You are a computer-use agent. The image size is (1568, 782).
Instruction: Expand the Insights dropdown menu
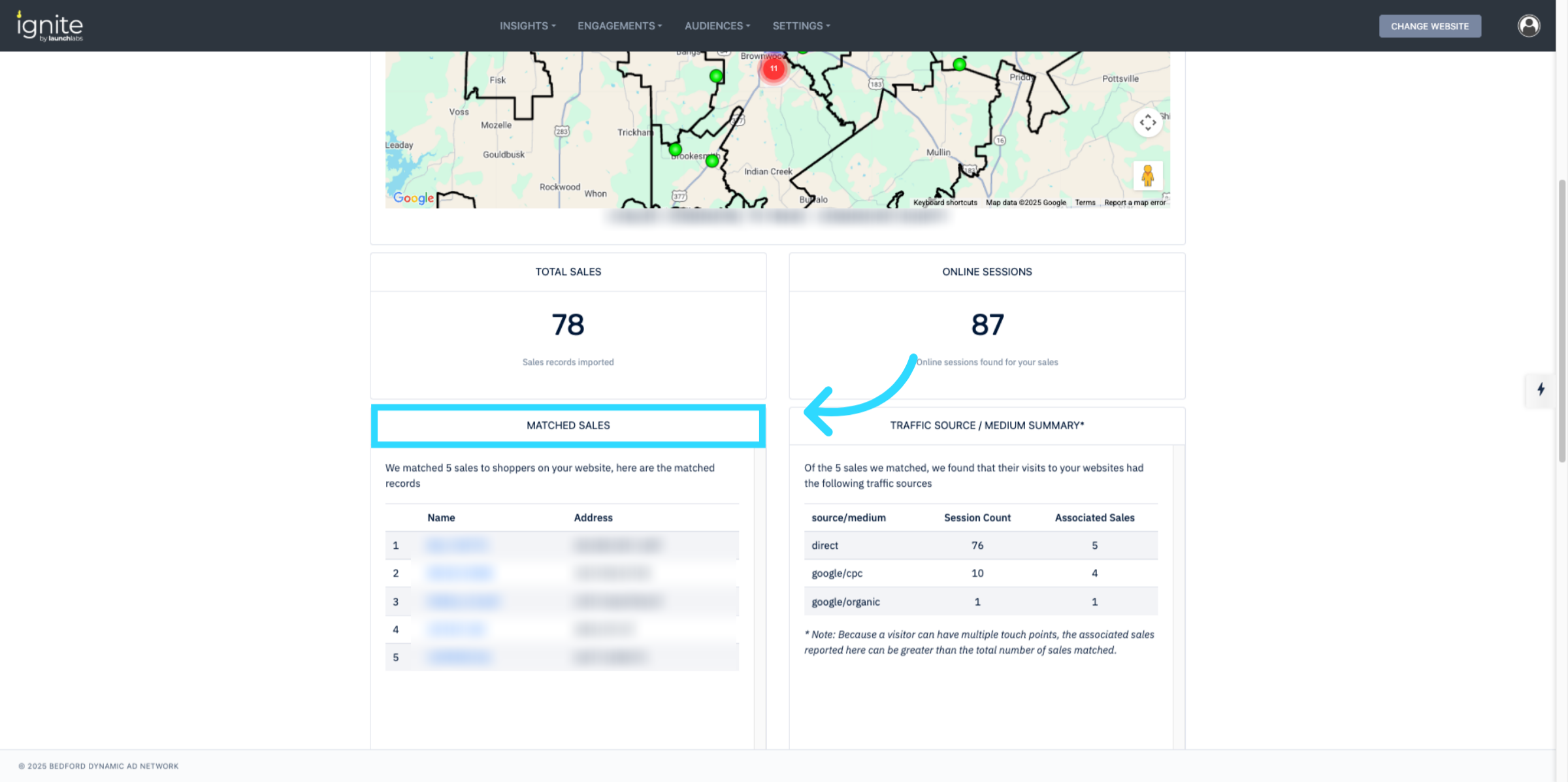527,26
